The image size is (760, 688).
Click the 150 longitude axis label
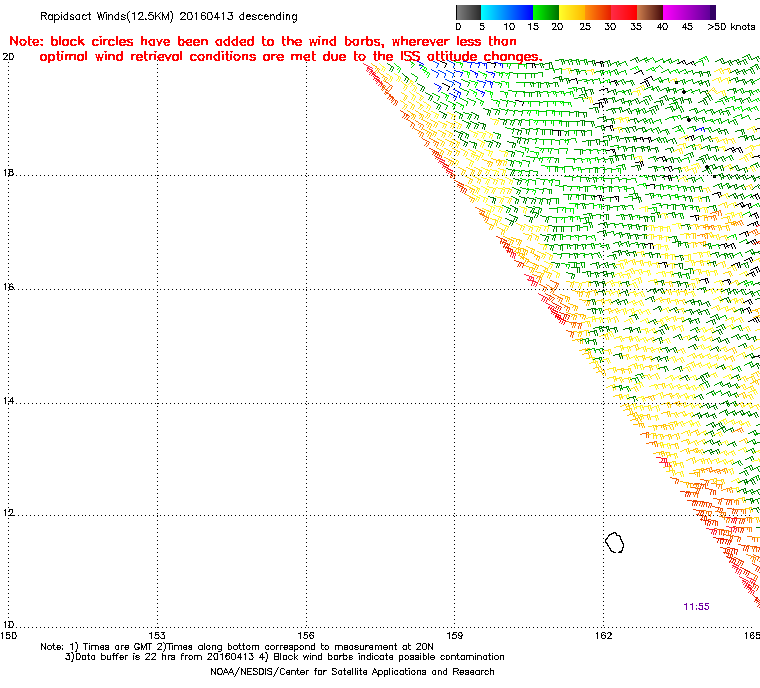coord(9,635)
